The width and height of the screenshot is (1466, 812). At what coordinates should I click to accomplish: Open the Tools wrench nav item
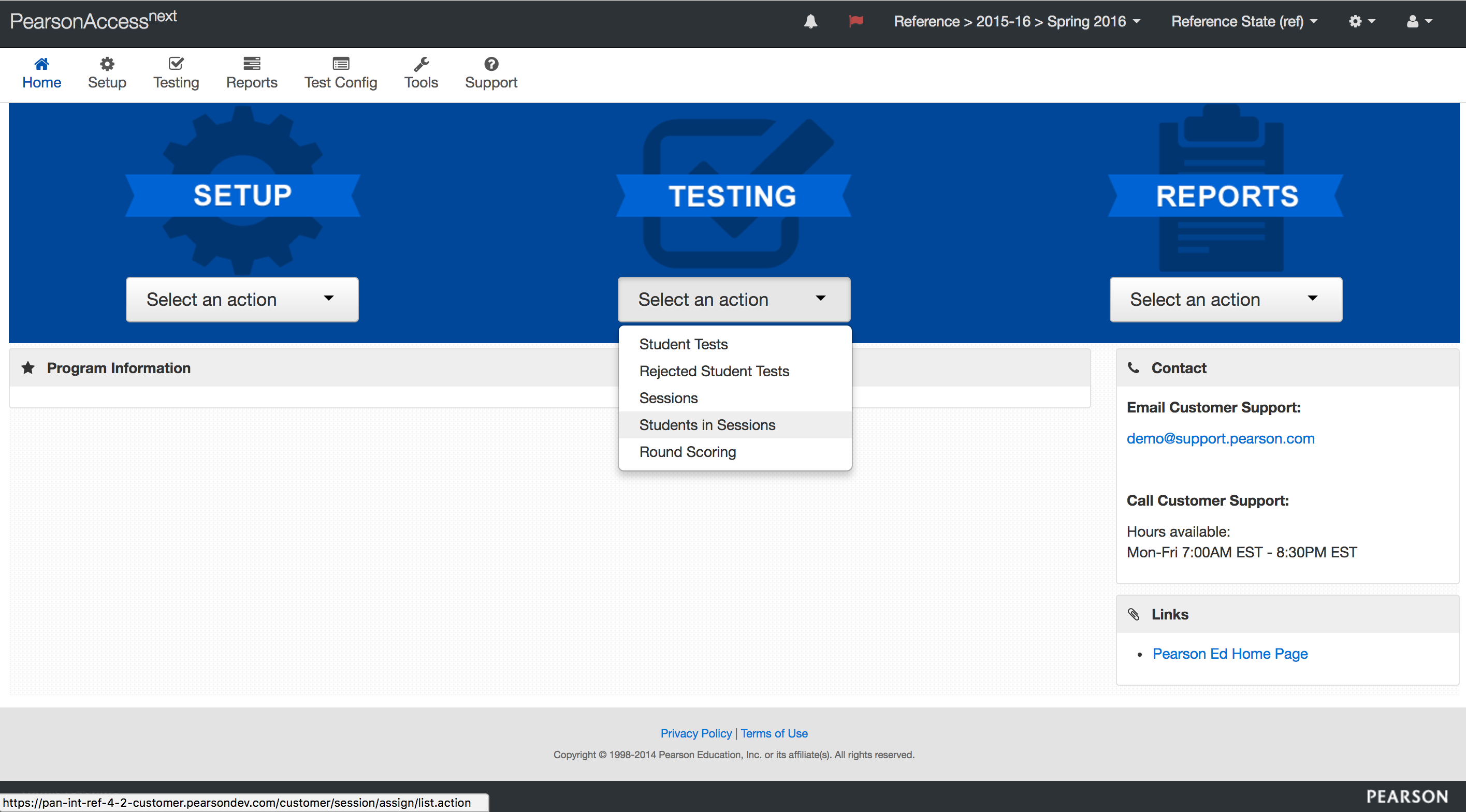click(421, 73)
